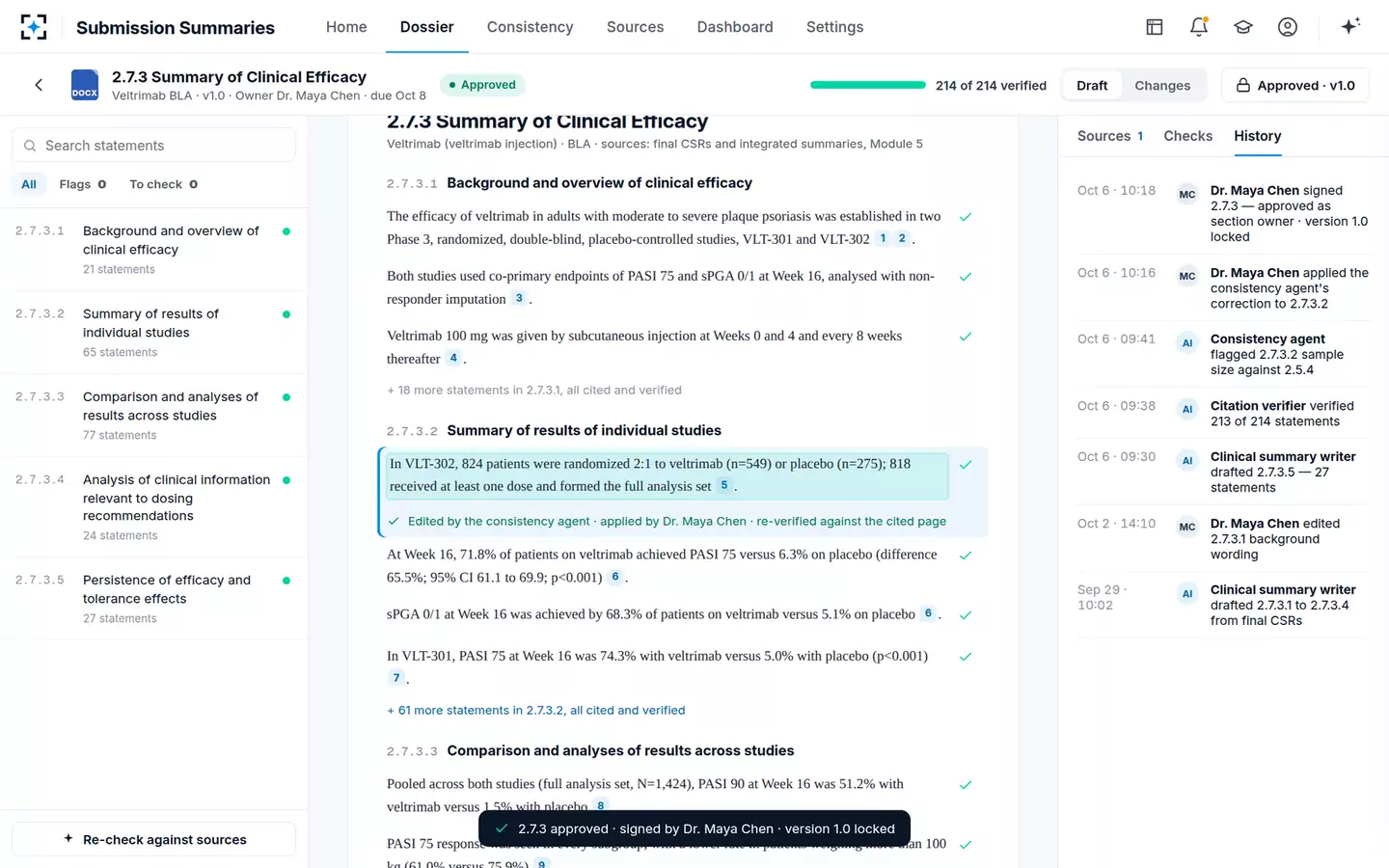Go back using the left arrow
The width and height of the screenshot is (1389, 868).
tap(39, 85)
